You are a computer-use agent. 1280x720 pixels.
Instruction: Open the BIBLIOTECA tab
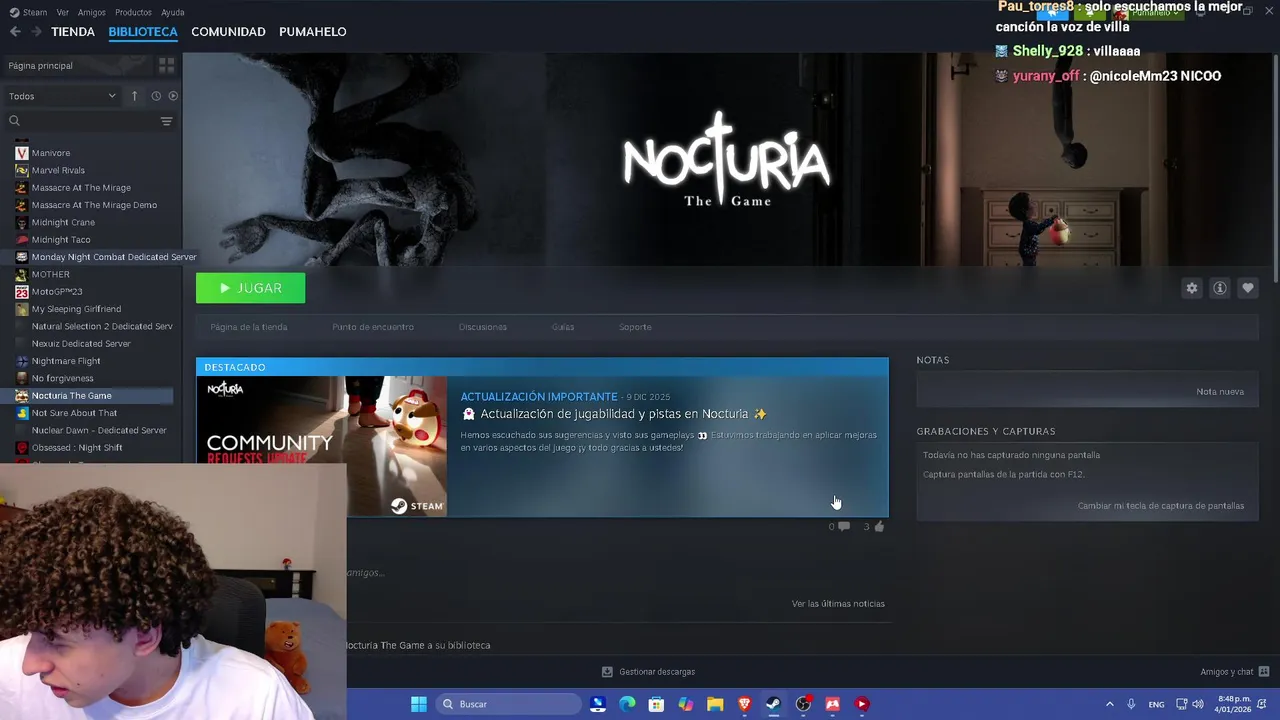(x=143, y=32)
